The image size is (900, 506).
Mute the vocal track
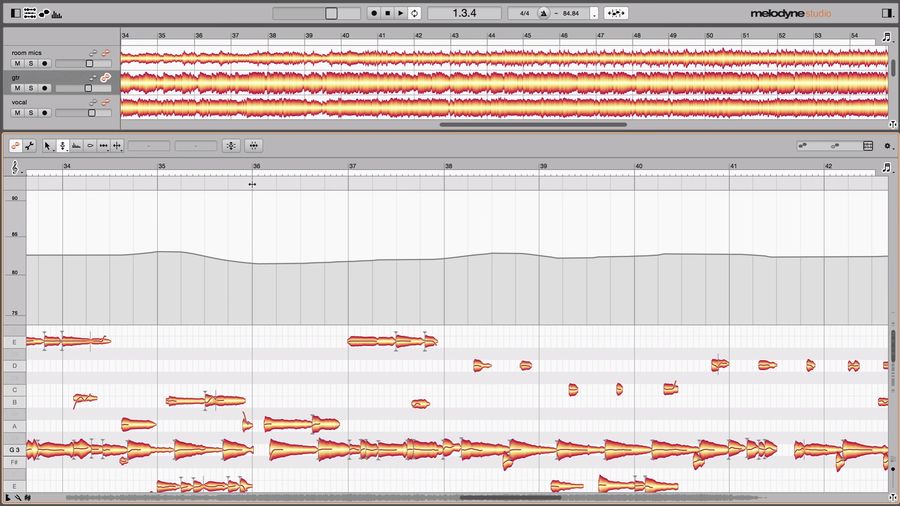click(x=17, y=112)
